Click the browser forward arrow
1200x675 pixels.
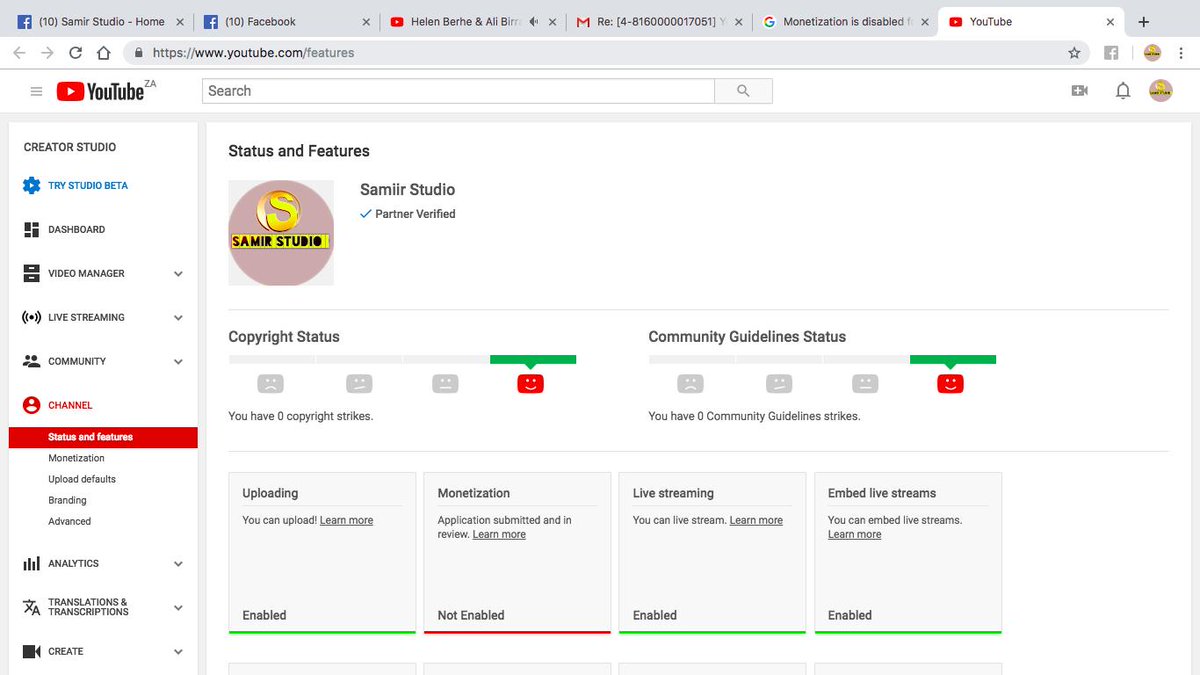[x=47, y=53]
